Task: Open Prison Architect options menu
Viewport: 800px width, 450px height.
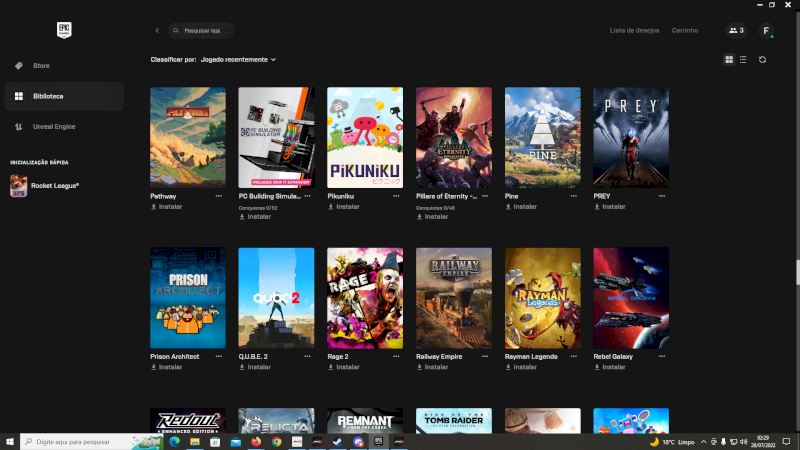Action: (219, 357)
